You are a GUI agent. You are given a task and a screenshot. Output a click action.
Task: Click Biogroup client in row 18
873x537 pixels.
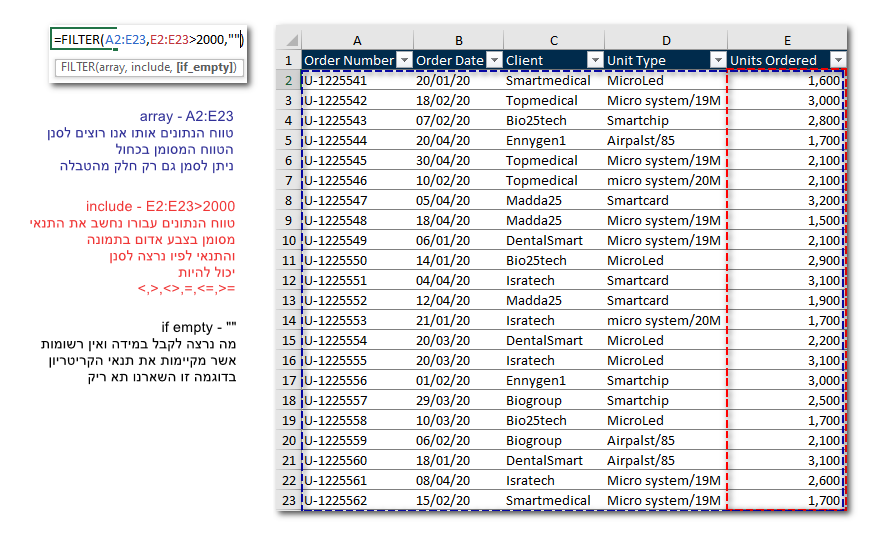(553, 400)
